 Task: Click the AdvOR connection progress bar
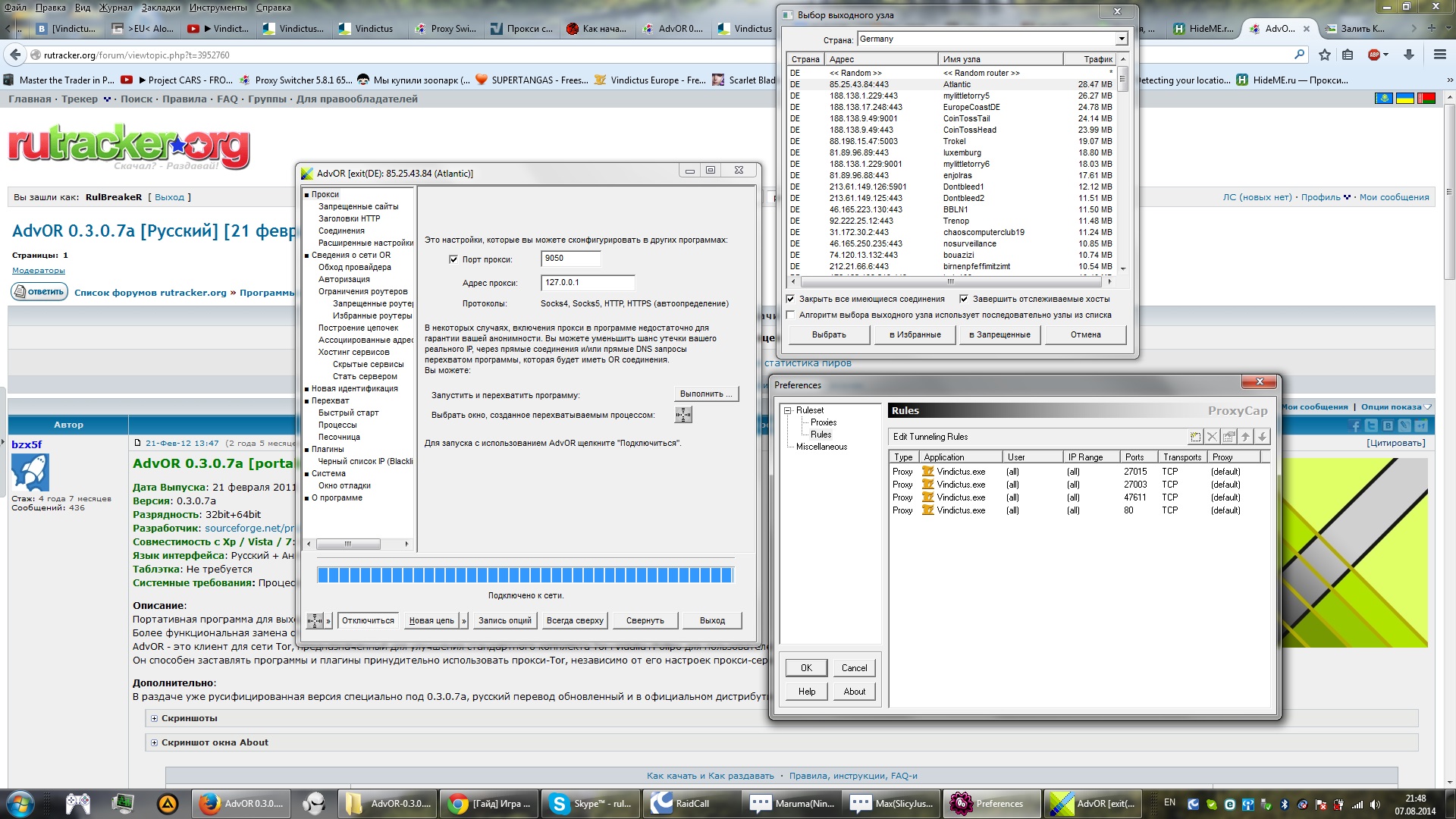click(x=526, y=575)
